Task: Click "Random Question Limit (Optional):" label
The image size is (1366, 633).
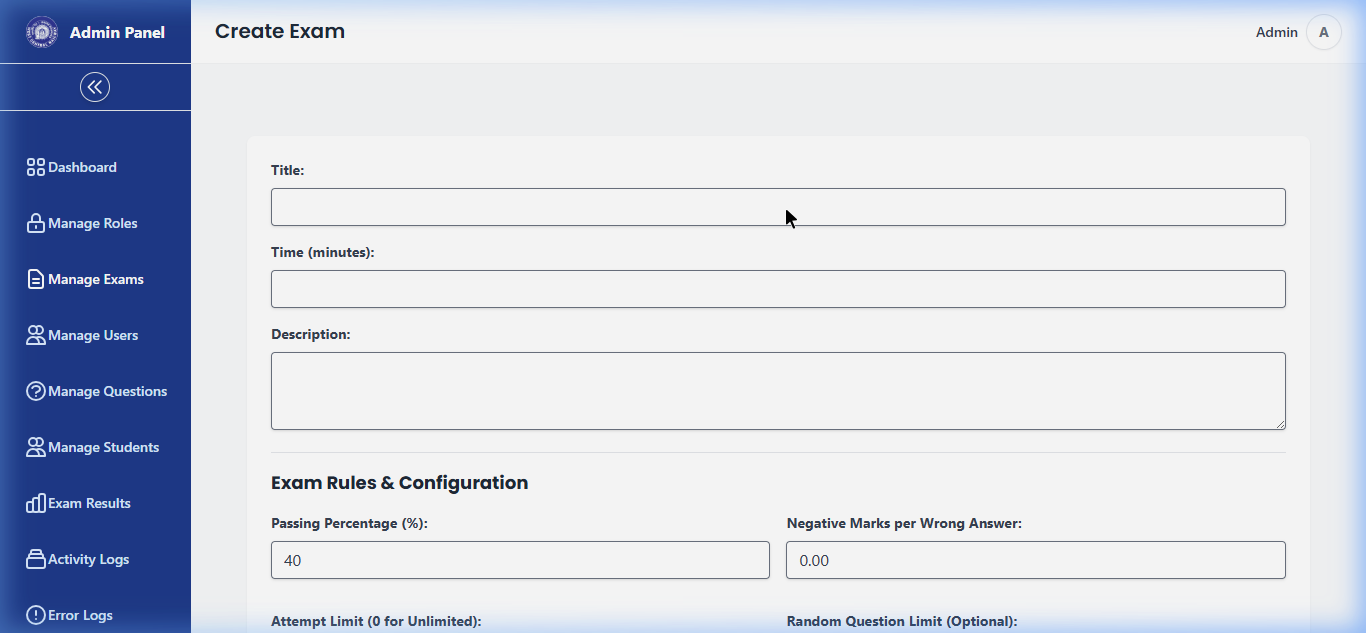Action: click(x=902, y=621)
